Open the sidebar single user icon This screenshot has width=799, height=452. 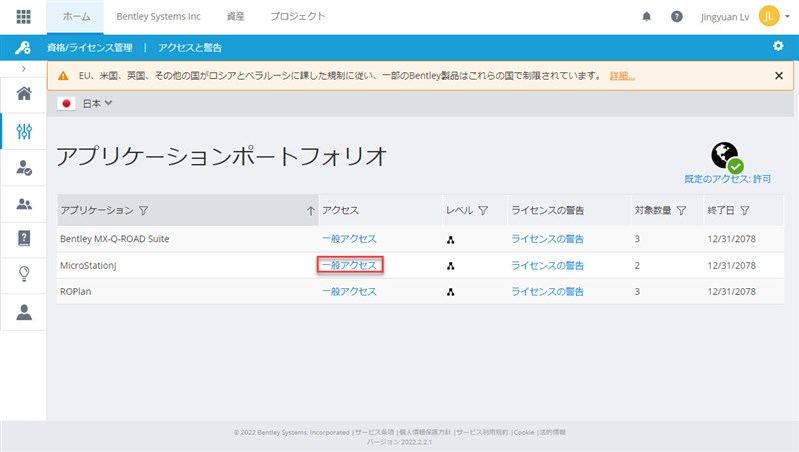(x=24, y=312)
